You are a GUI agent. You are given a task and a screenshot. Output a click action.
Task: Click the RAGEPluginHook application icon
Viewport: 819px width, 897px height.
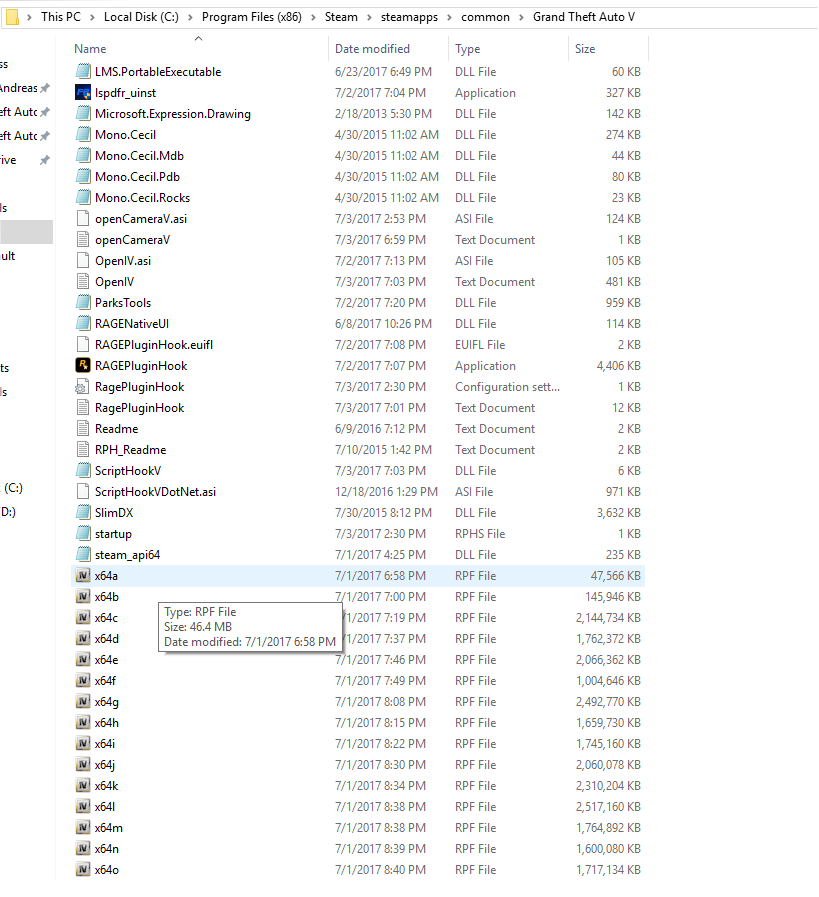83,366
